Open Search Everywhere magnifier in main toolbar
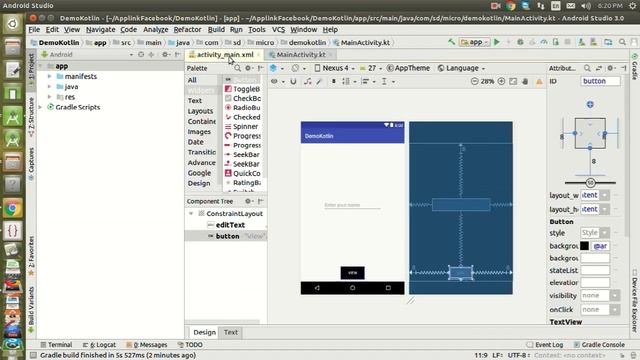The width and height of the screenshot is (640, 360). coord(622,42)
